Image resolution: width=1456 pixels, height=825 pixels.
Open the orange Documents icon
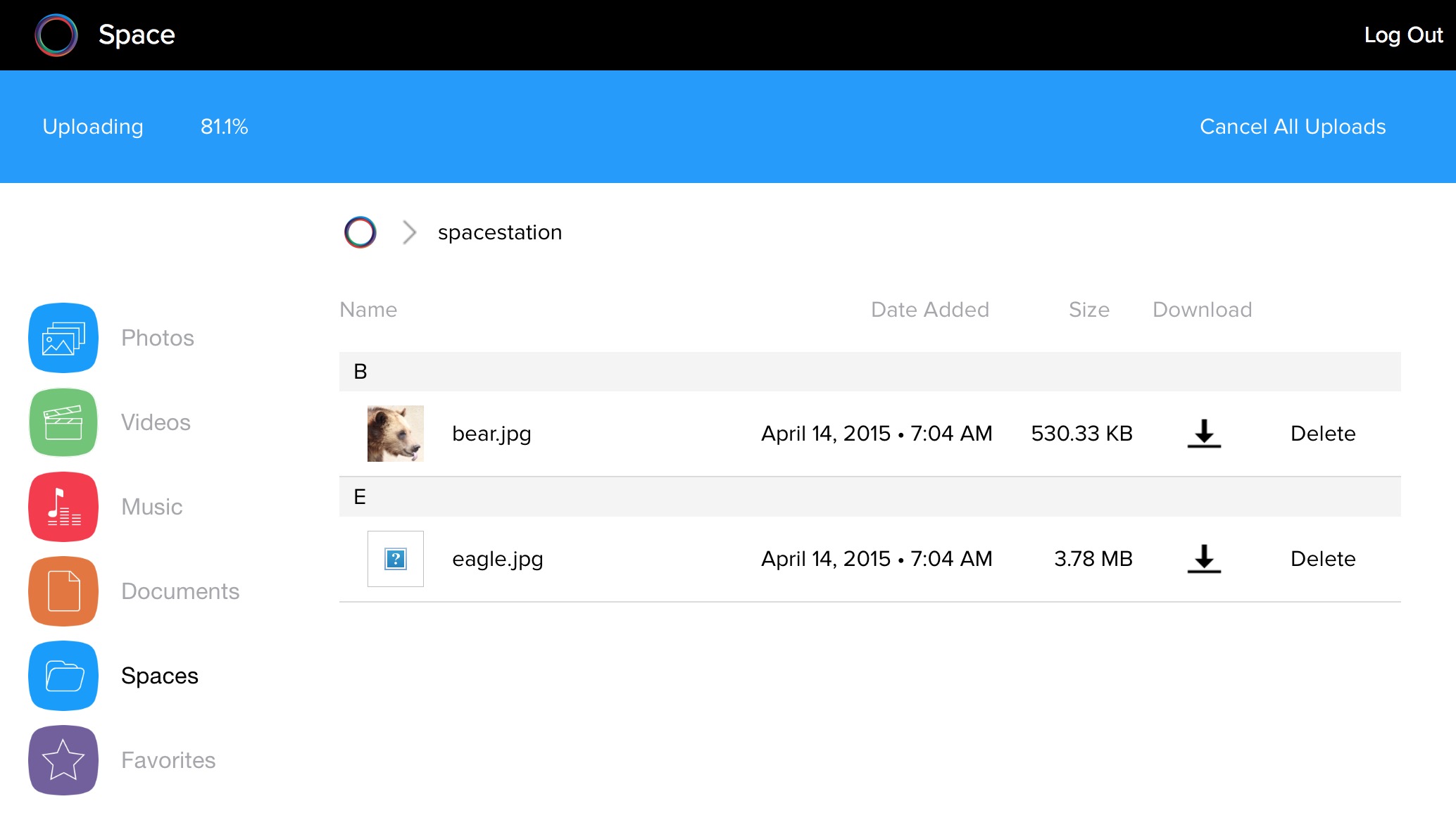(x=63, y=591)
